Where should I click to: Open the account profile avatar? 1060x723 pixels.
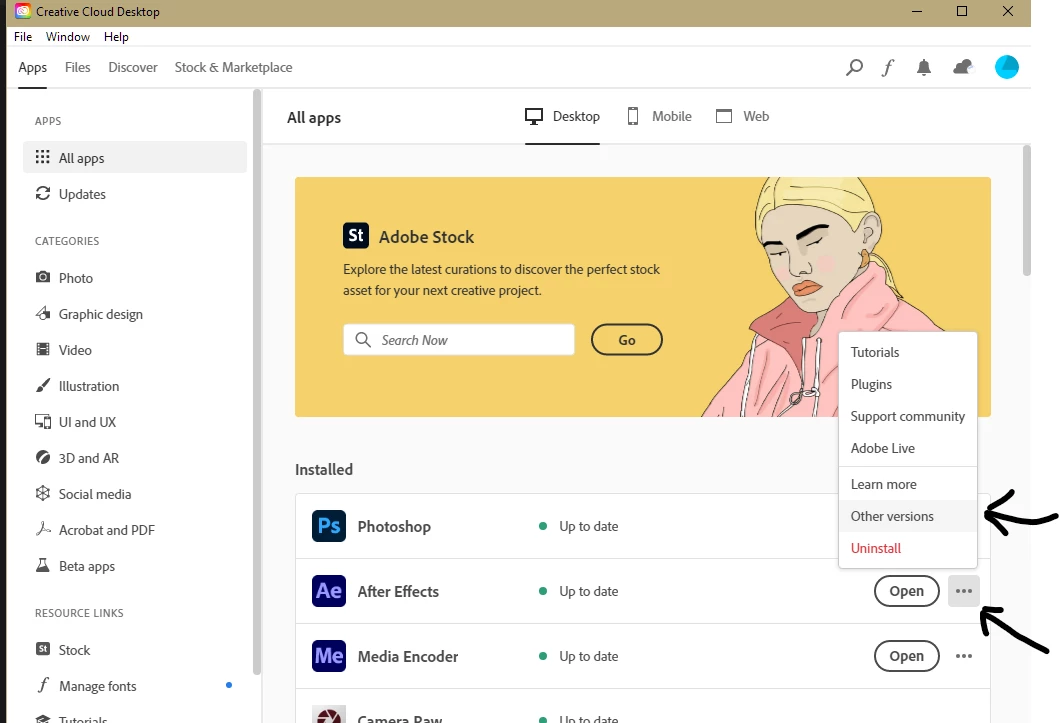[x=1007, y=67]
